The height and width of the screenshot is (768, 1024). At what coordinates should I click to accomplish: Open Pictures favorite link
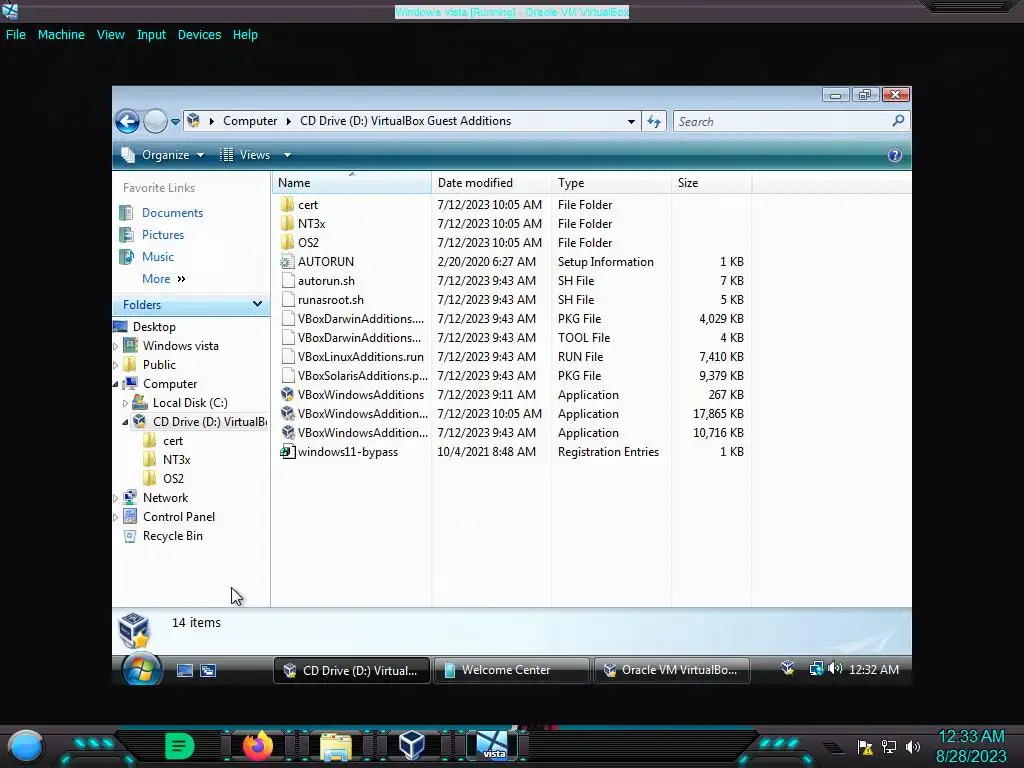point(163,235)
